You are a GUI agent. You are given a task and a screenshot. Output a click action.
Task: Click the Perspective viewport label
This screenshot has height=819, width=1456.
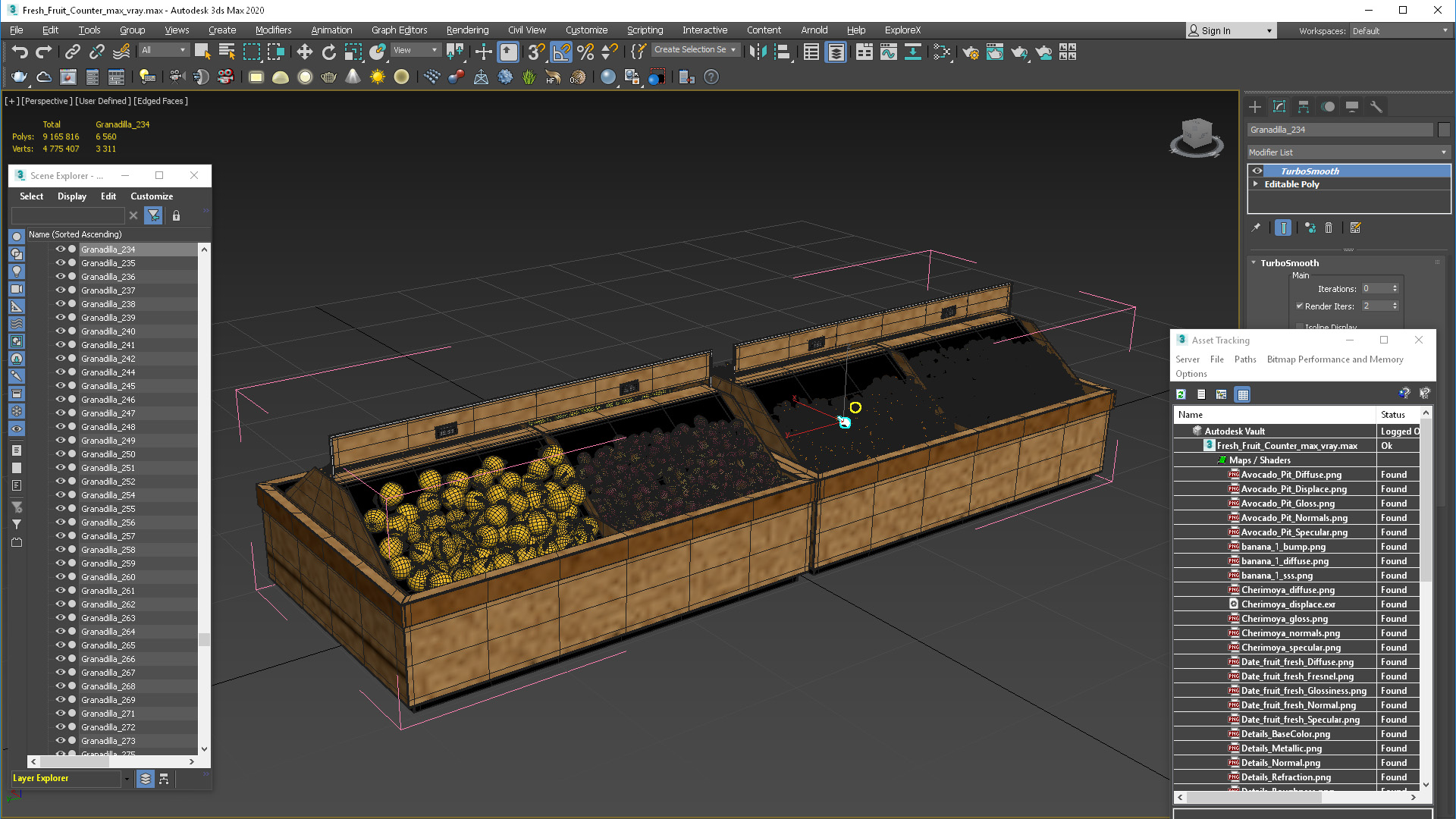47,101
